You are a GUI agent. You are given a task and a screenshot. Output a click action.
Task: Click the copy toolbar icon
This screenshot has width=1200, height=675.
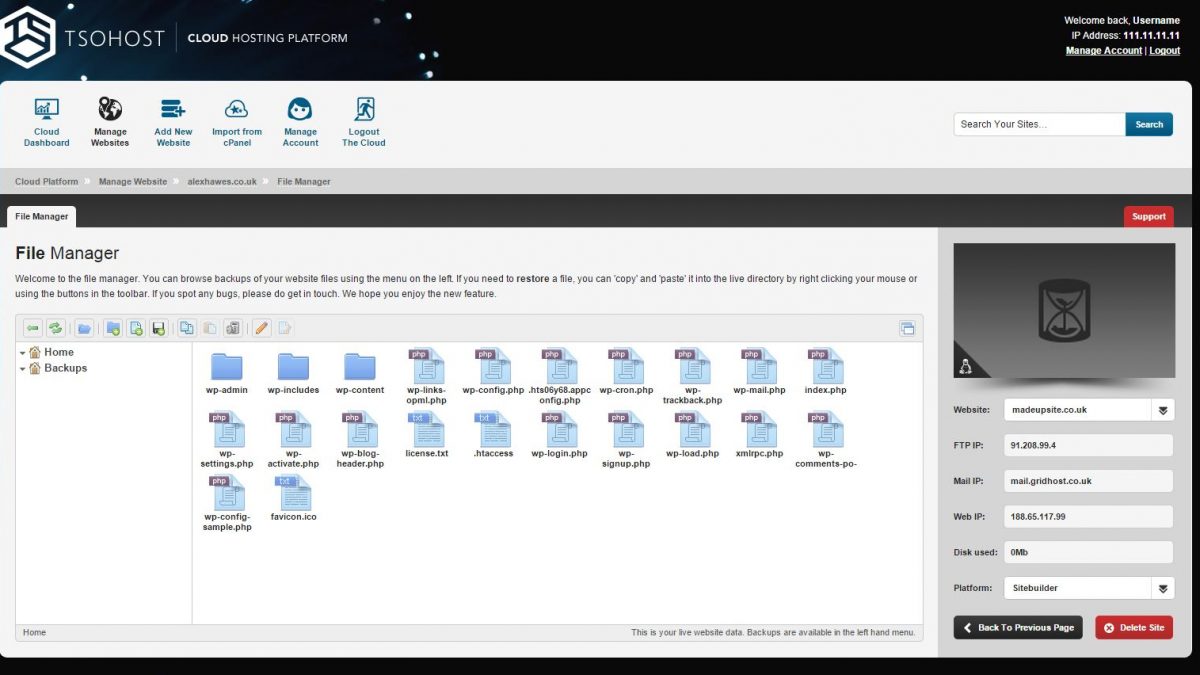point(187,328)
